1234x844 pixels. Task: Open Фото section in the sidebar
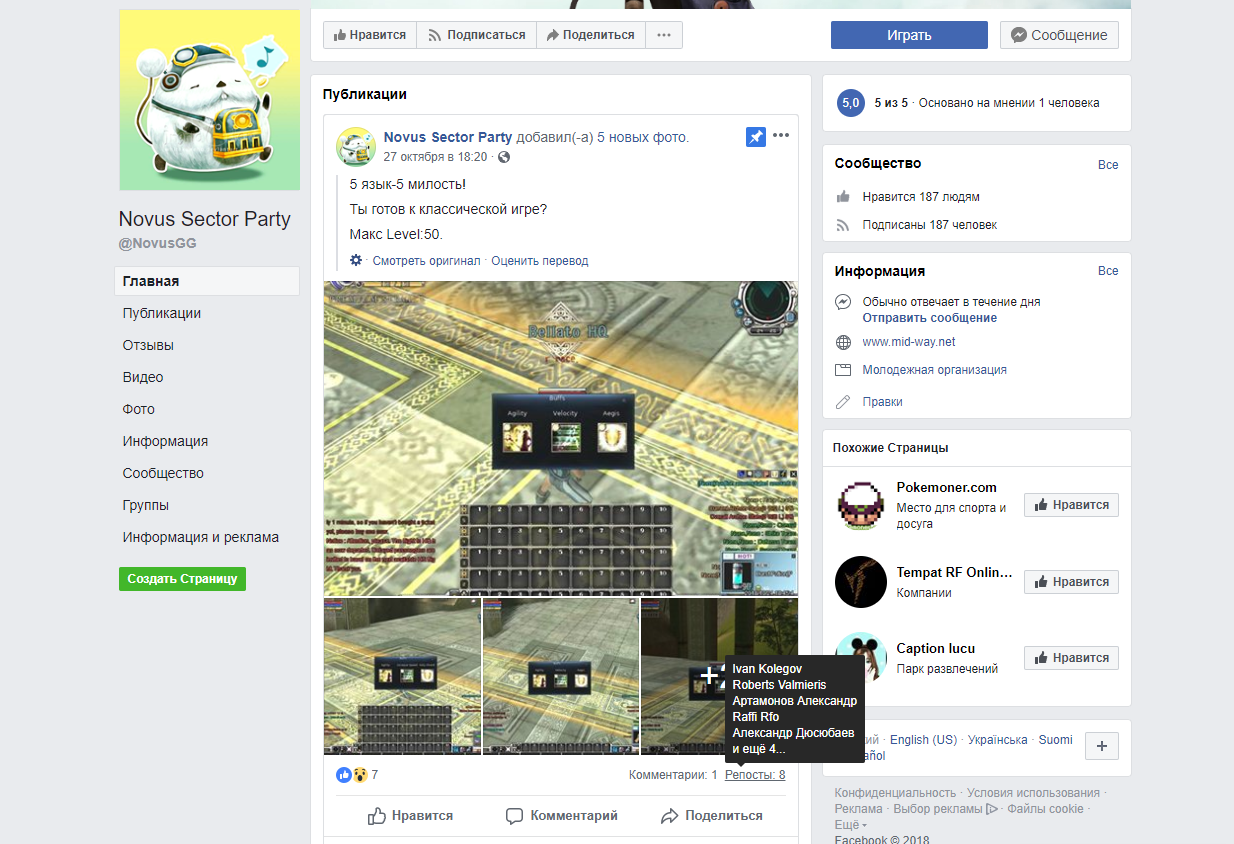139,409
